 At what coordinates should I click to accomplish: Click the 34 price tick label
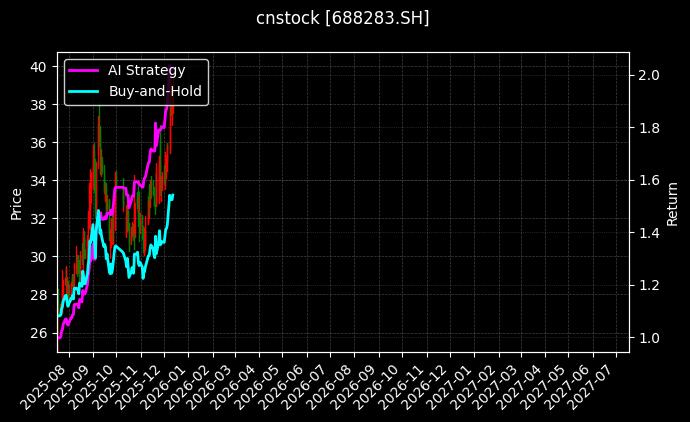coord(38,181)
